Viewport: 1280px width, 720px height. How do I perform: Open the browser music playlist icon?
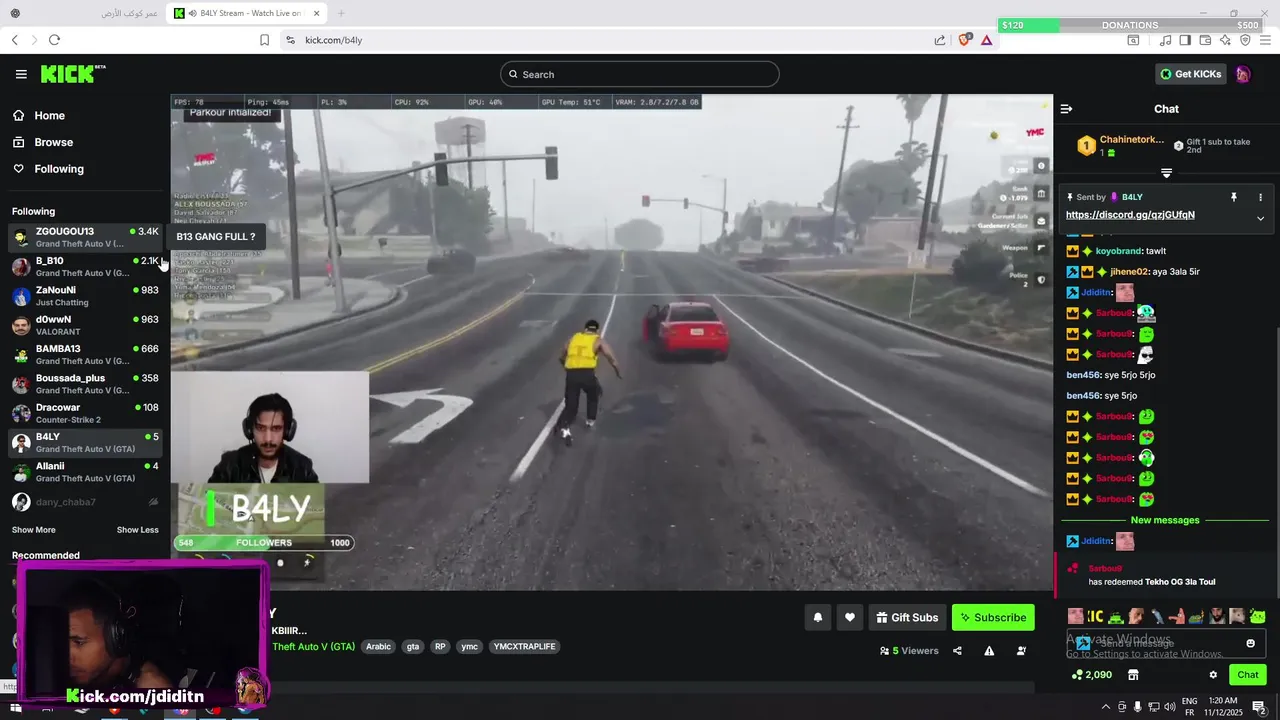(x=1165, y=40)
